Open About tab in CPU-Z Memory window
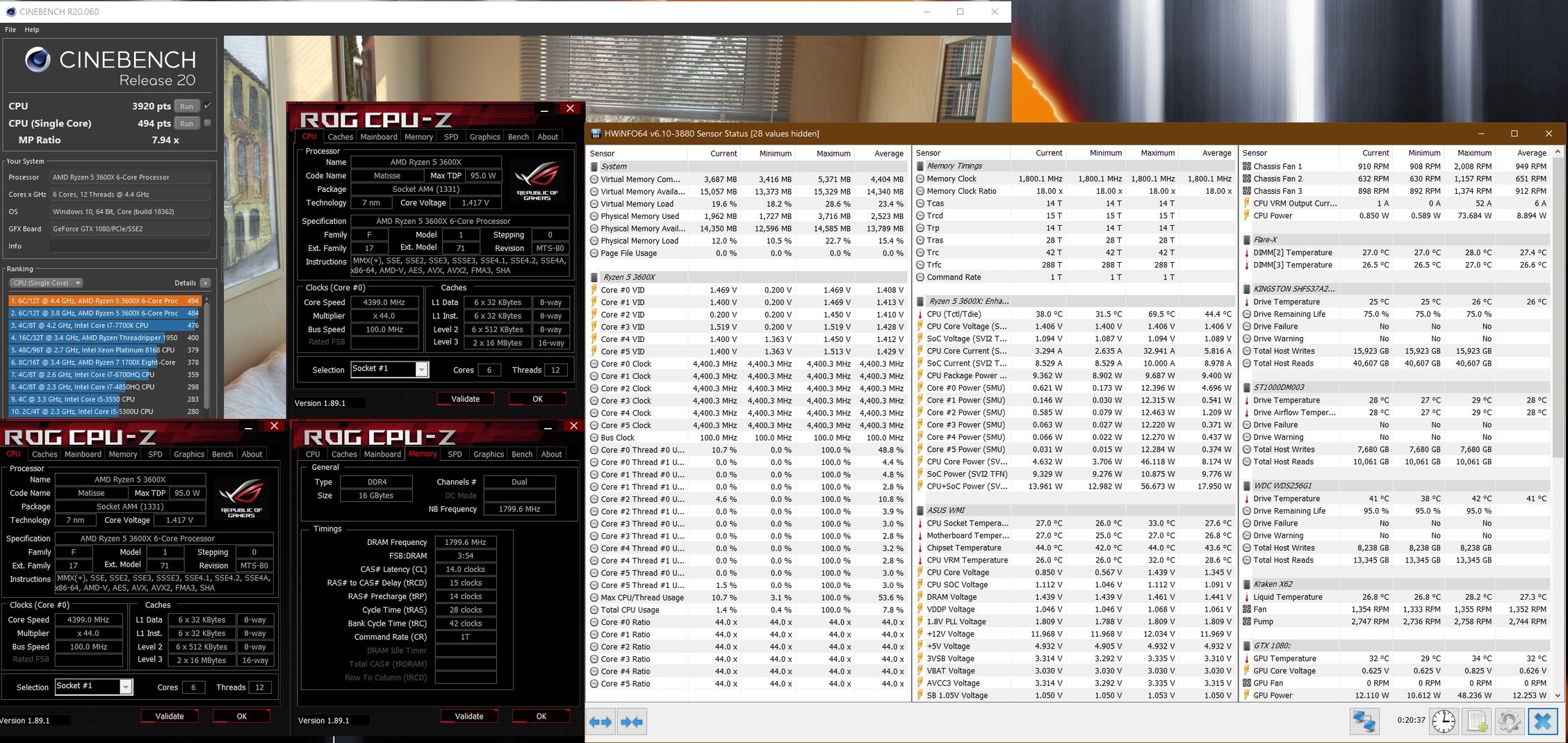Viewport: 1568px width, 743px height. click(x=551, y=454)
